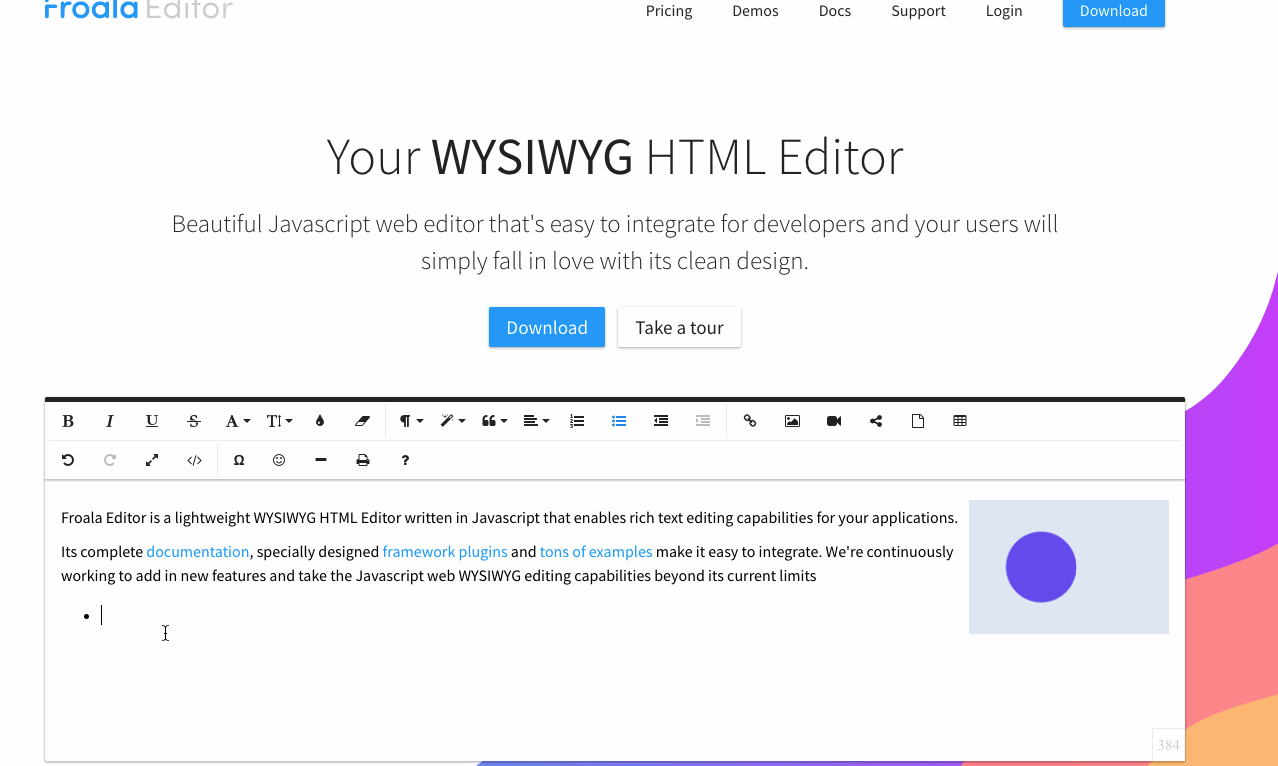This screenshot has height=766, width=1278.
Task: Open the Pricing nav item
Action: coord(669,11)
